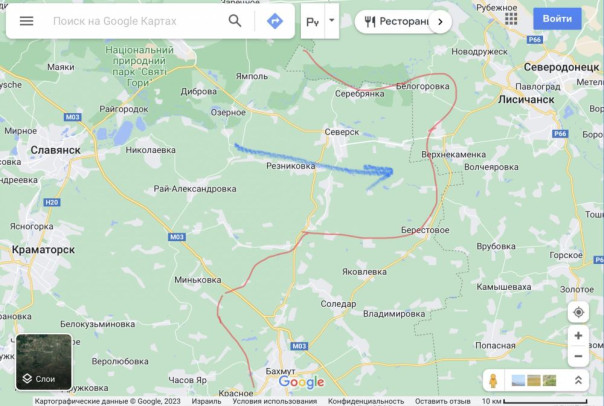
Task: Open the Google apps grid
Action: click(511, 18)
